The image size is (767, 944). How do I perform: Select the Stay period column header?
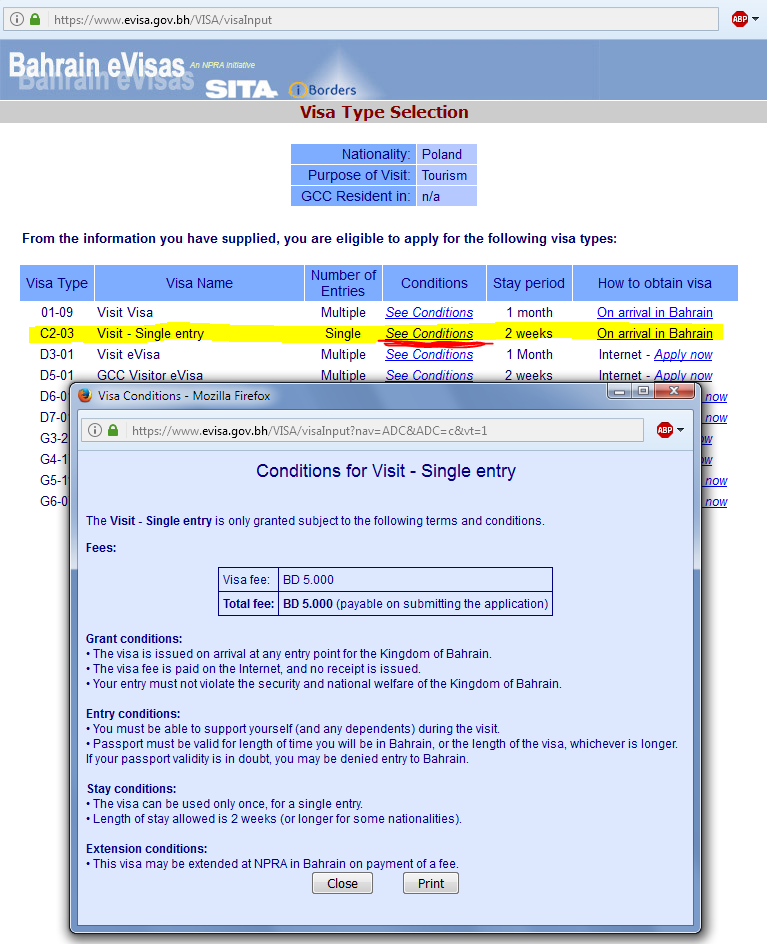[529, 283]
